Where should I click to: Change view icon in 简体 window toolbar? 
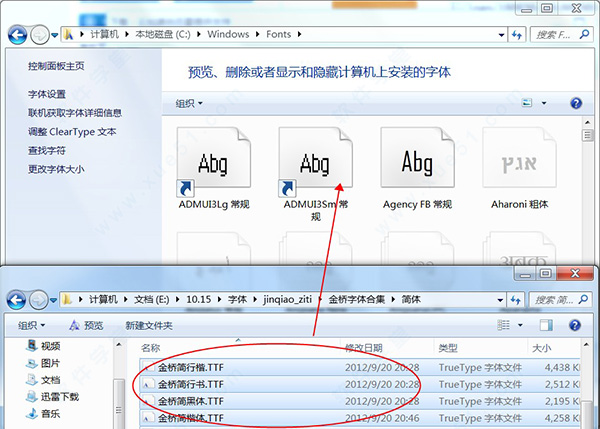[503, 325]
